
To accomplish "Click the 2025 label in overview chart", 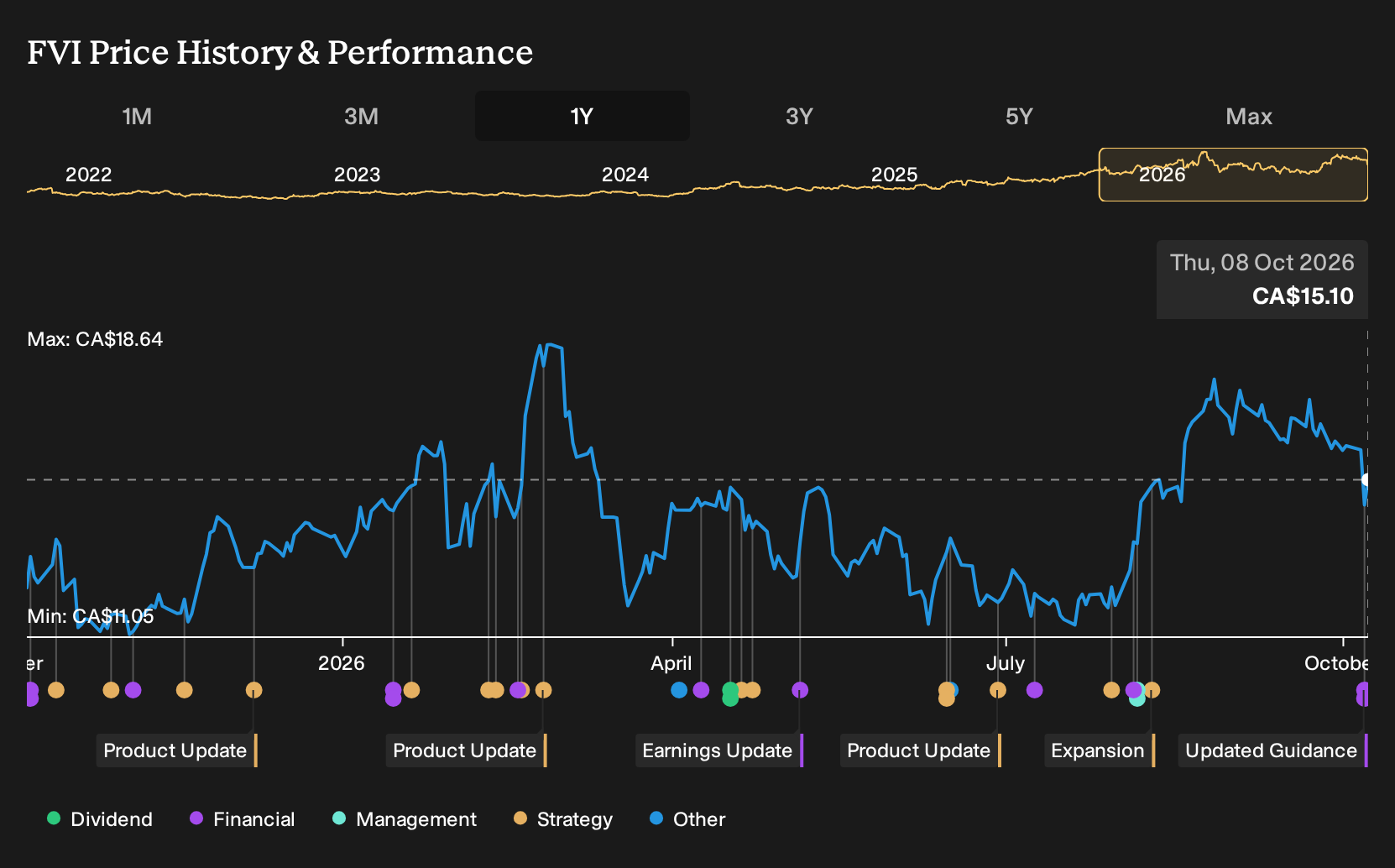I will click(895, 175).
